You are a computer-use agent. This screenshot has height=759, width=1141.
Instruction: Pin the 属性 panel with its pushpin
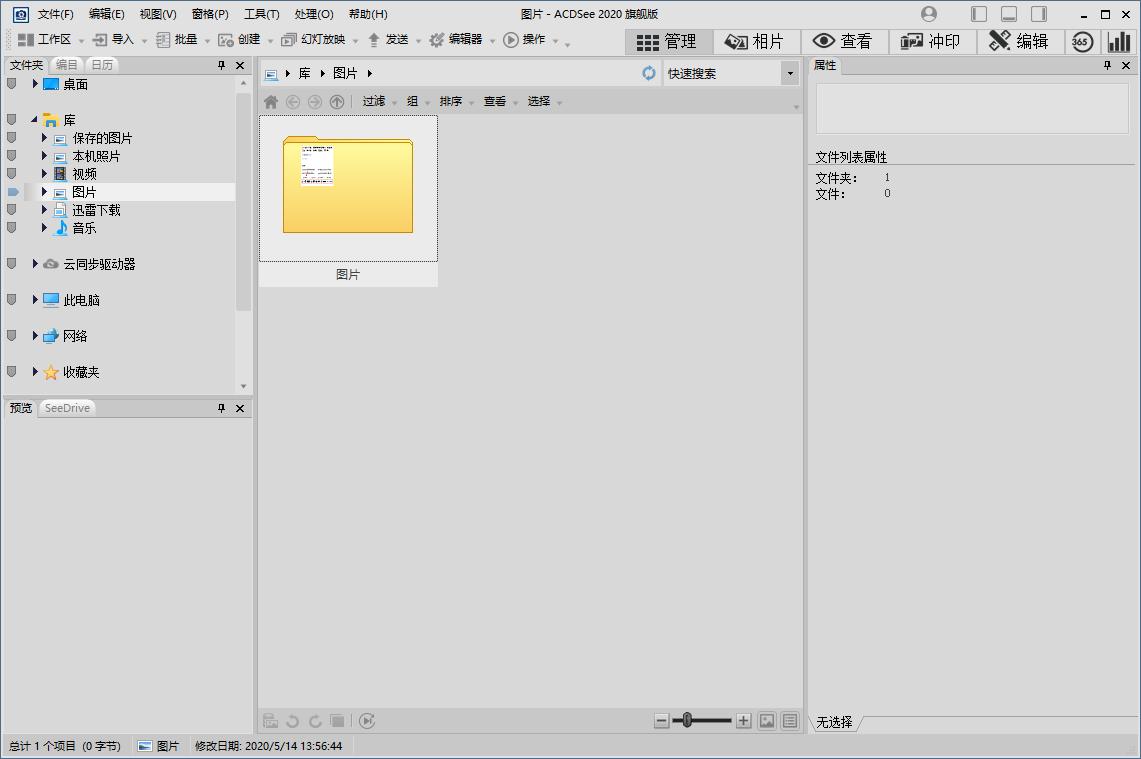1105,65
